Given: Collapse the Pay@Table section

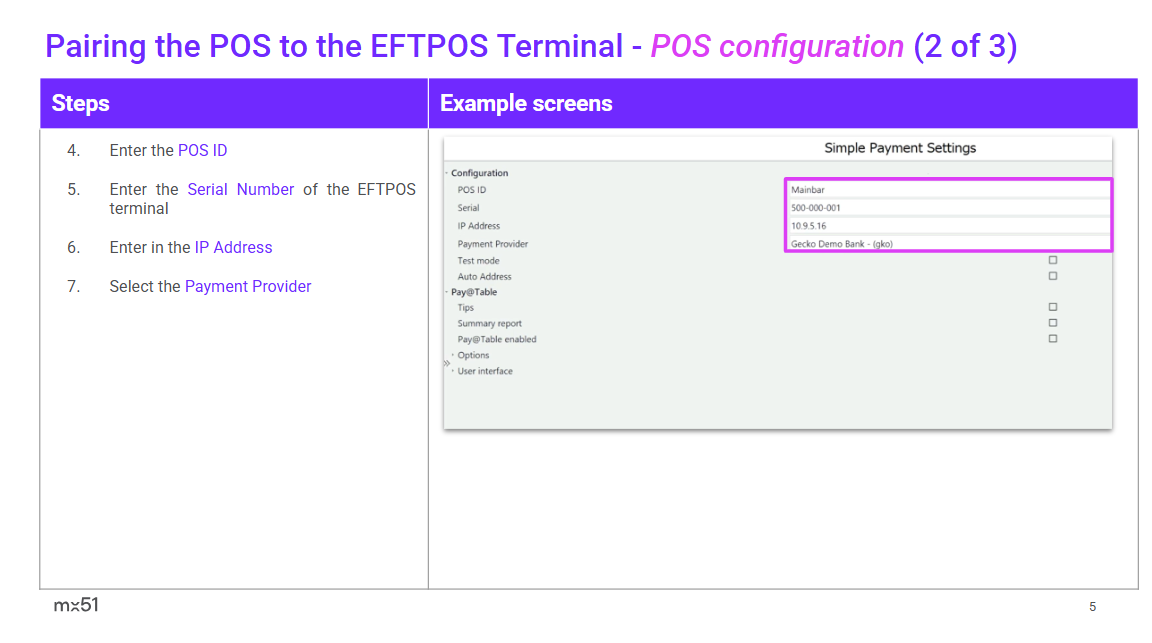Looking at the screenshot, I should (x=447, y=292).
